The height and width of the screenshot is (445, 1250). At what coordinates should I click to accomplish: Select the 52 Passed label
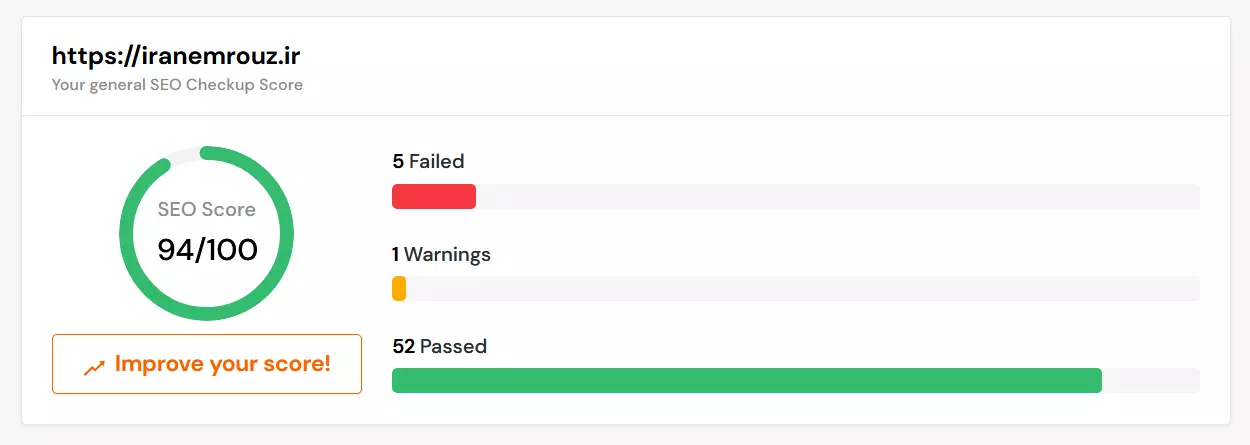(440, 347)
